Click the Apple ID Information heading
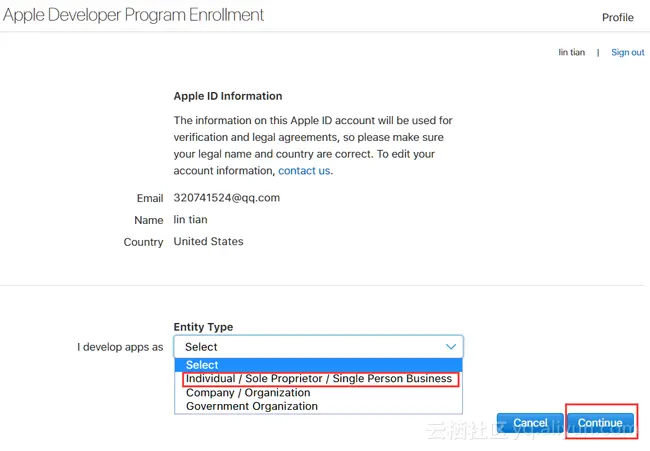This screenshot has height=451, width=650. point(228,96)
